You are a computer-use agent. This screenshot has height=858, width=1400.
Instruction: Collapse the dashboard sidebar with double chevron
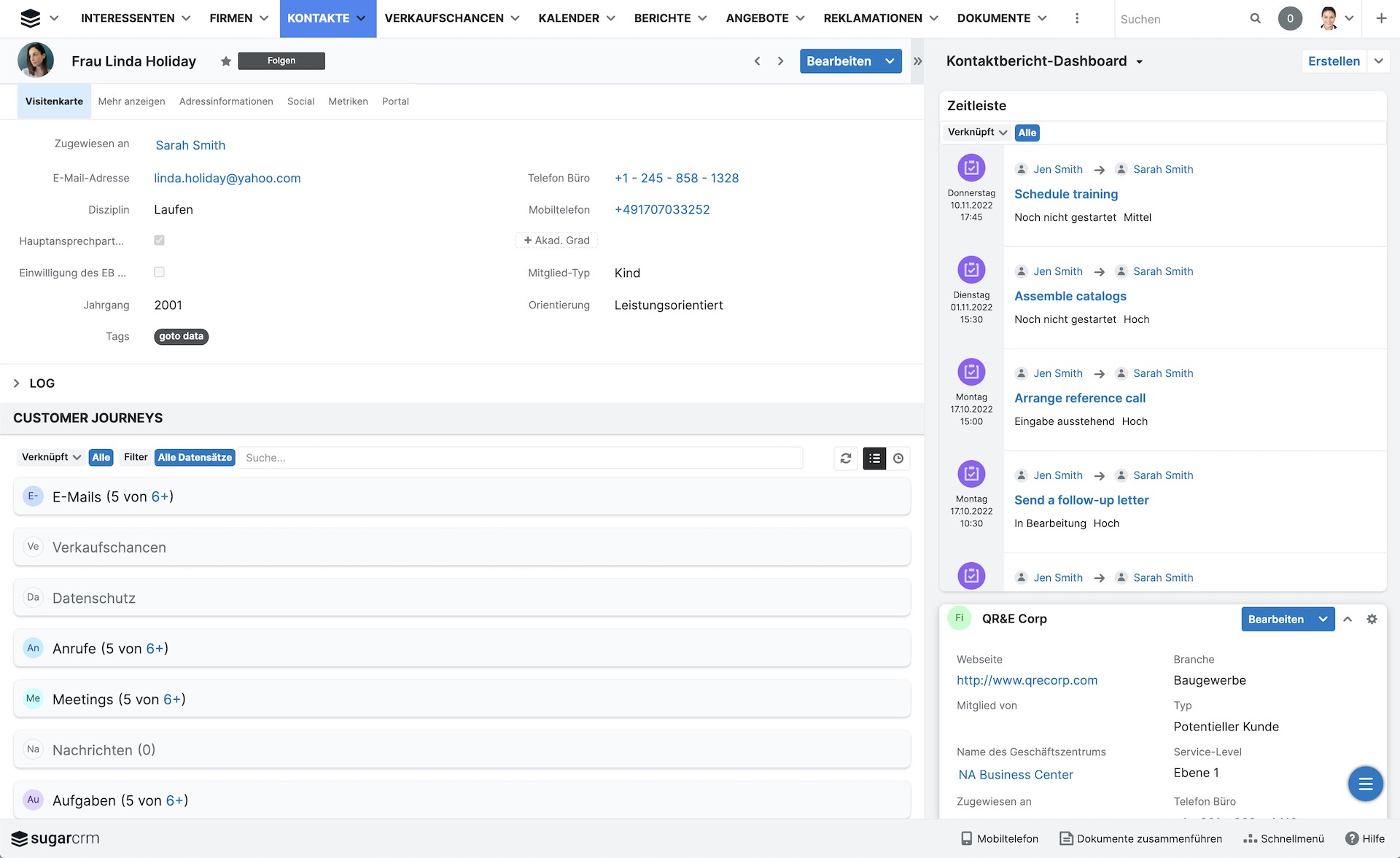click(x=918, y=61)
